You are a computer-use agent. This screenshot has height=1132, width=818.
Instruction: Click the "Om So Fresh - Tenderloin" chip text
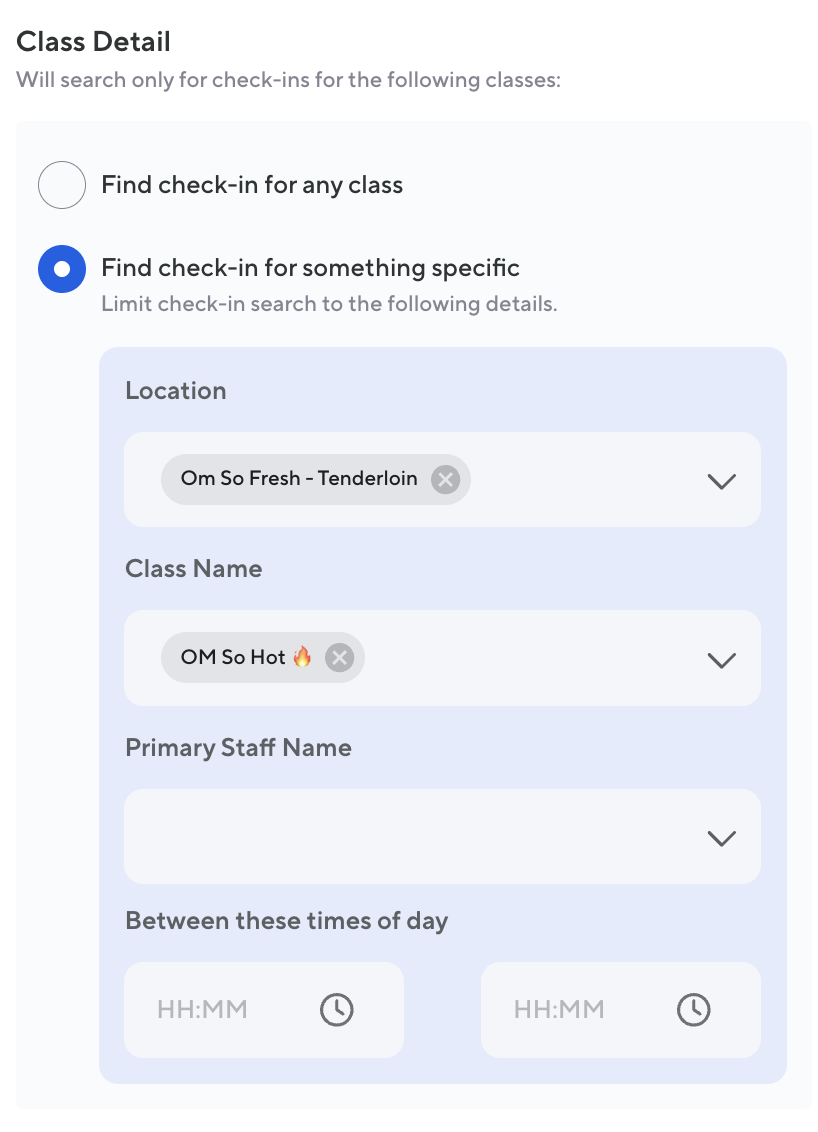pyautogui.click(x=298, y=479)
